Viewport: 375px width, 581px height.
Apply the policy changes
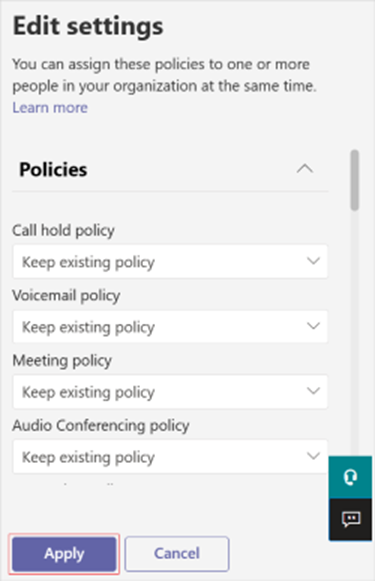(64, 554)
